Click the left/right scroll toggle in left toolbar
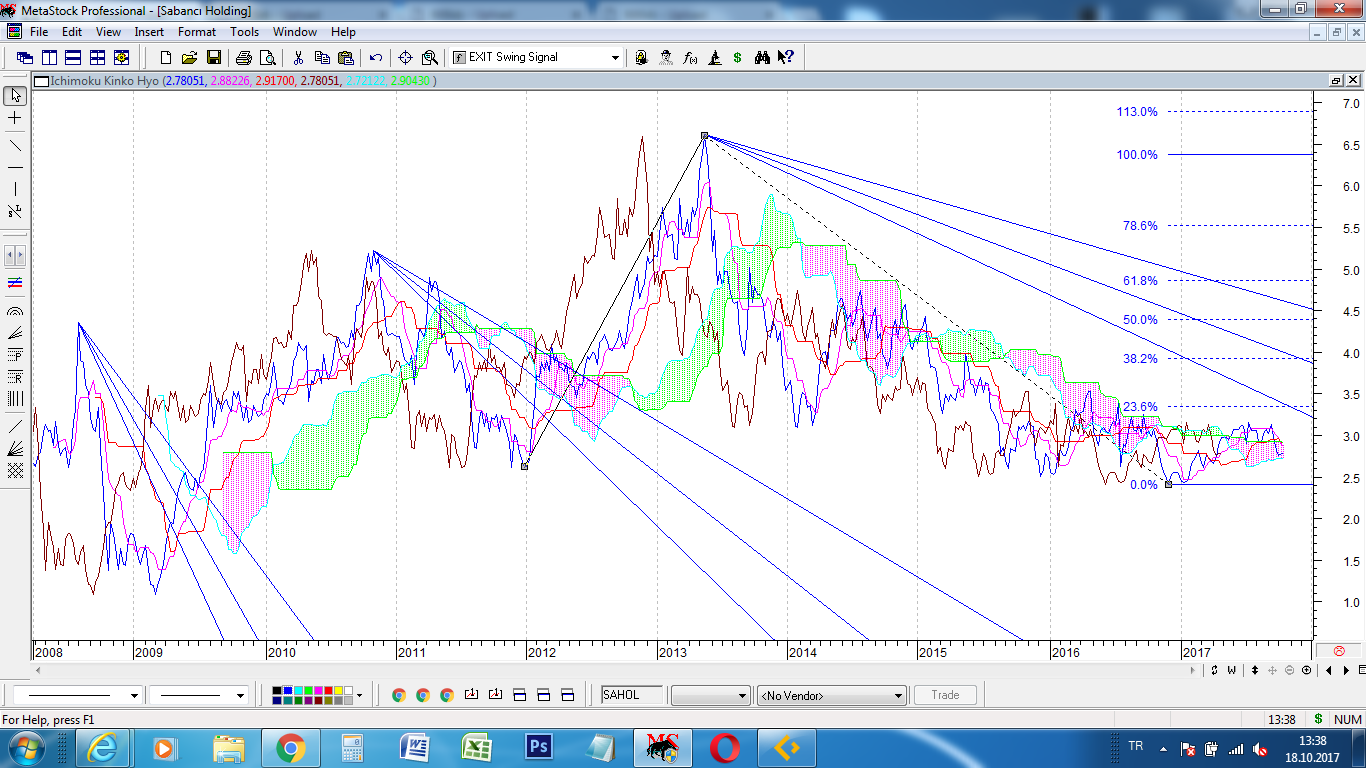The image size is (1366, 768). tap(16, 255)
